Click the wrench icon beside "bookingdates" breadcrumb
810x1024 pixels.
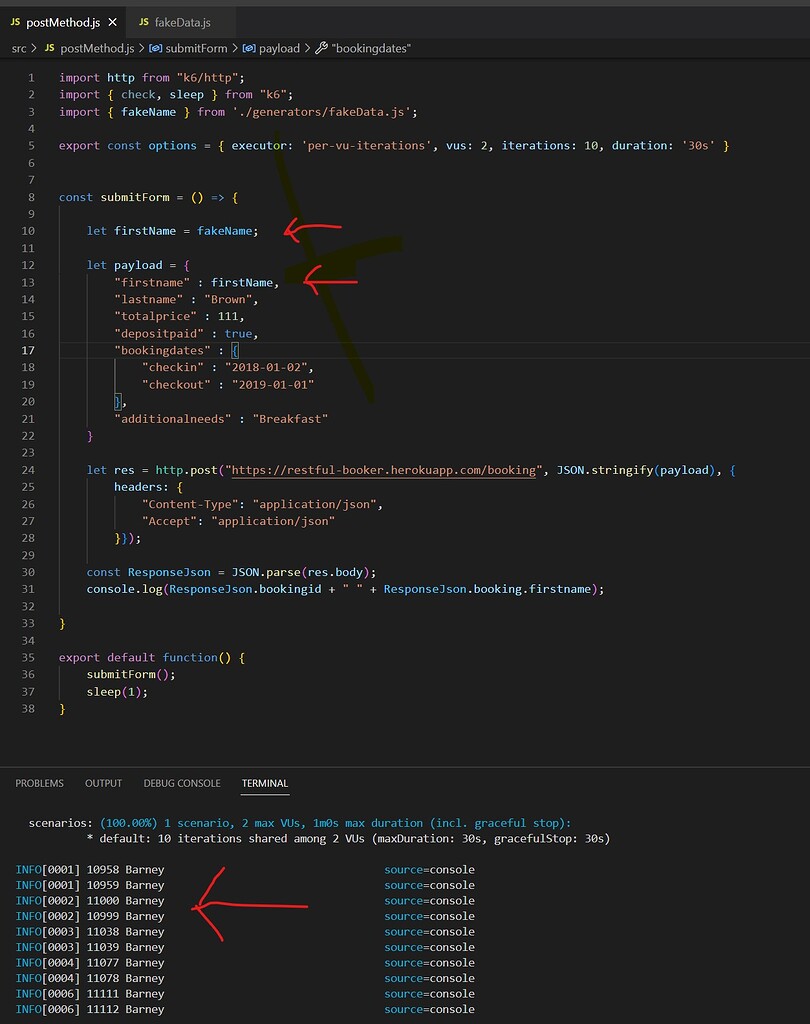point(321,48)
